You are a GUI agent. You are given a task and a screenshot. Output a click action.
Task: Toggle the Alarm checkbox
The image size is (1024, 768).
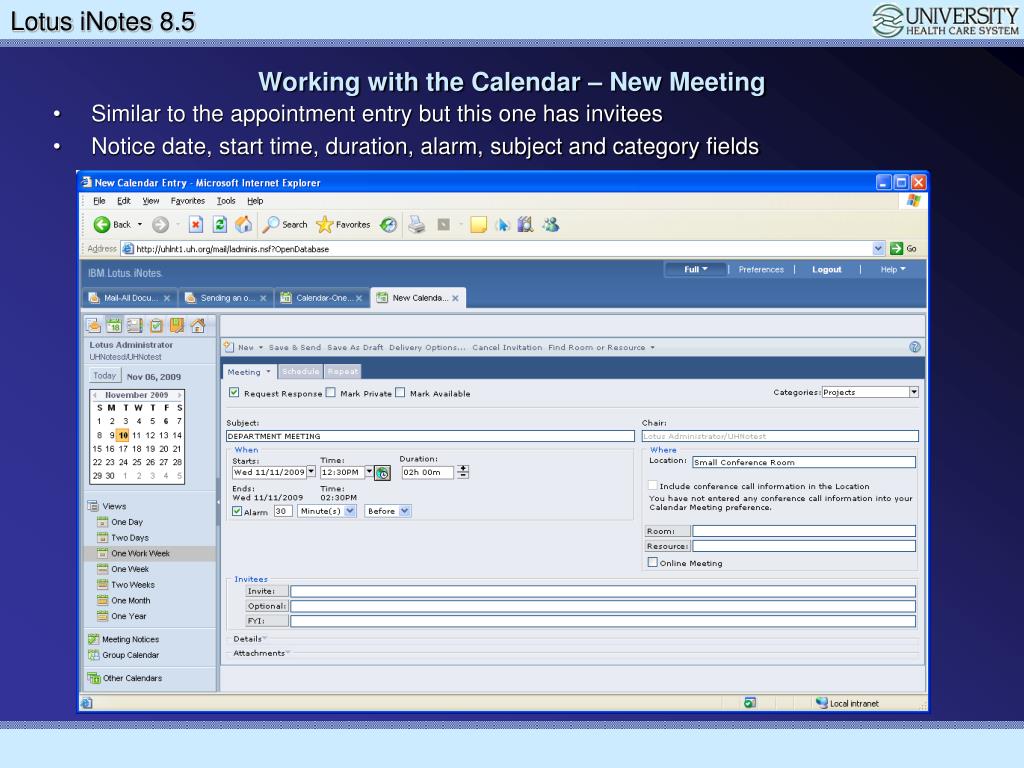pyautogui.click(x=237, y=511)
